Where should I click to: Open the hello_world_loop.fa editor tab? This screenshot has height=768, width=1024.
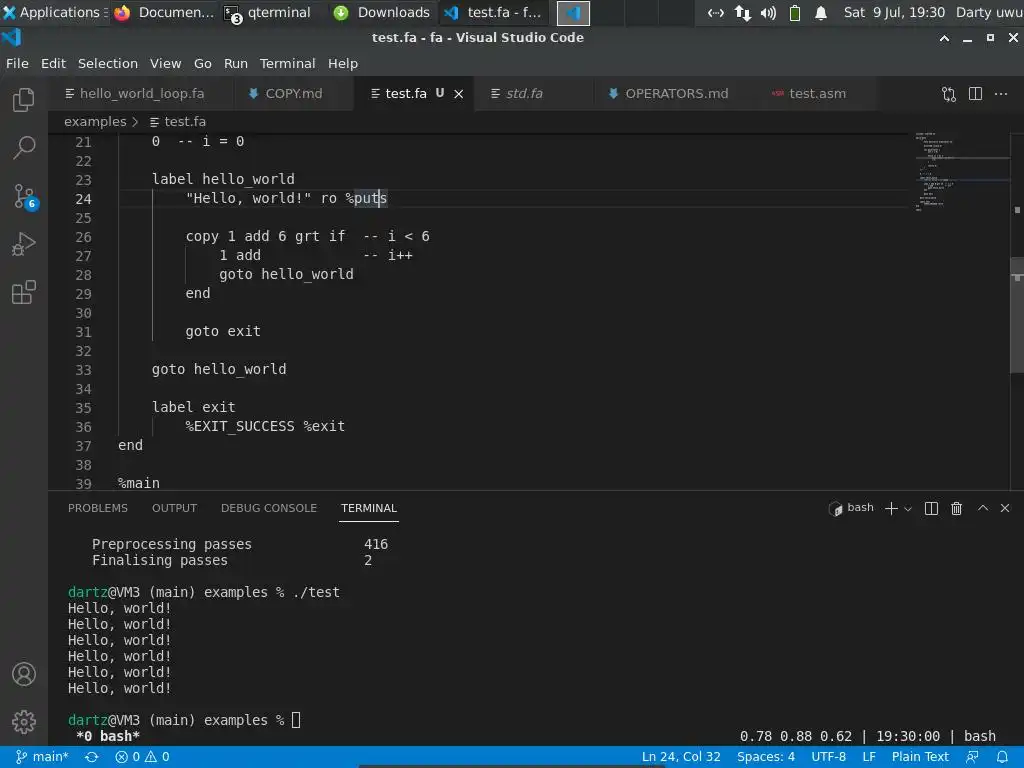(x=135, y=93)
